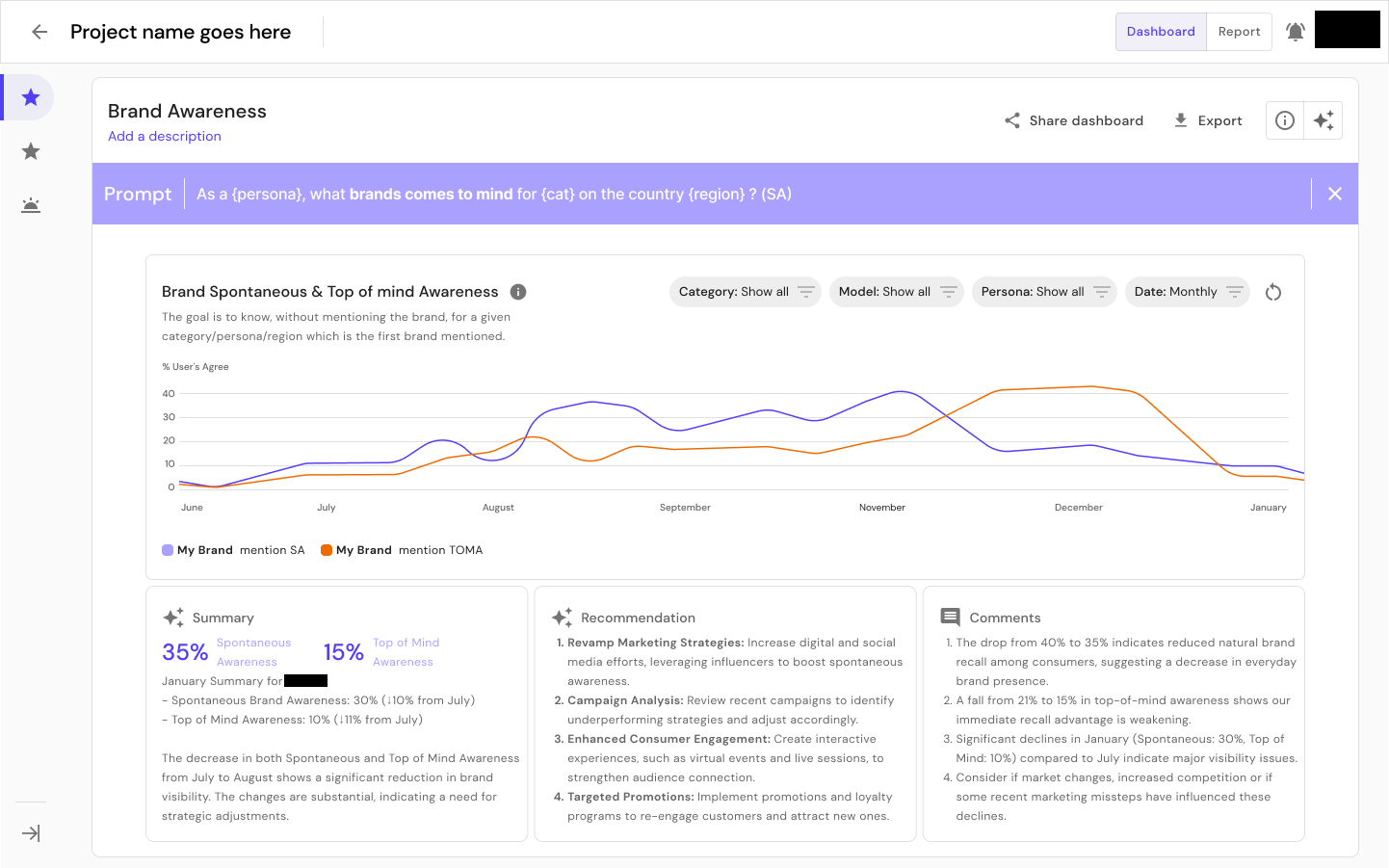Screen dimensions: 1389x868
Task: Open the info panel via the circled-i icon
Action: tap(1284, 119)
